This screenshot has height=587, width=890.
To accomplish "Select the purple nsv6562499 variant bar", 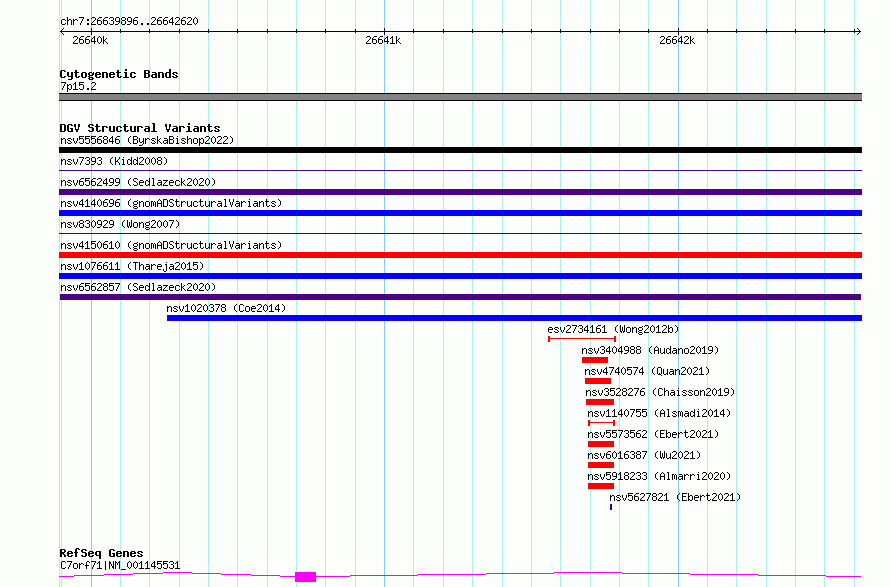I will pyautogui.click(x=460, y=192).
